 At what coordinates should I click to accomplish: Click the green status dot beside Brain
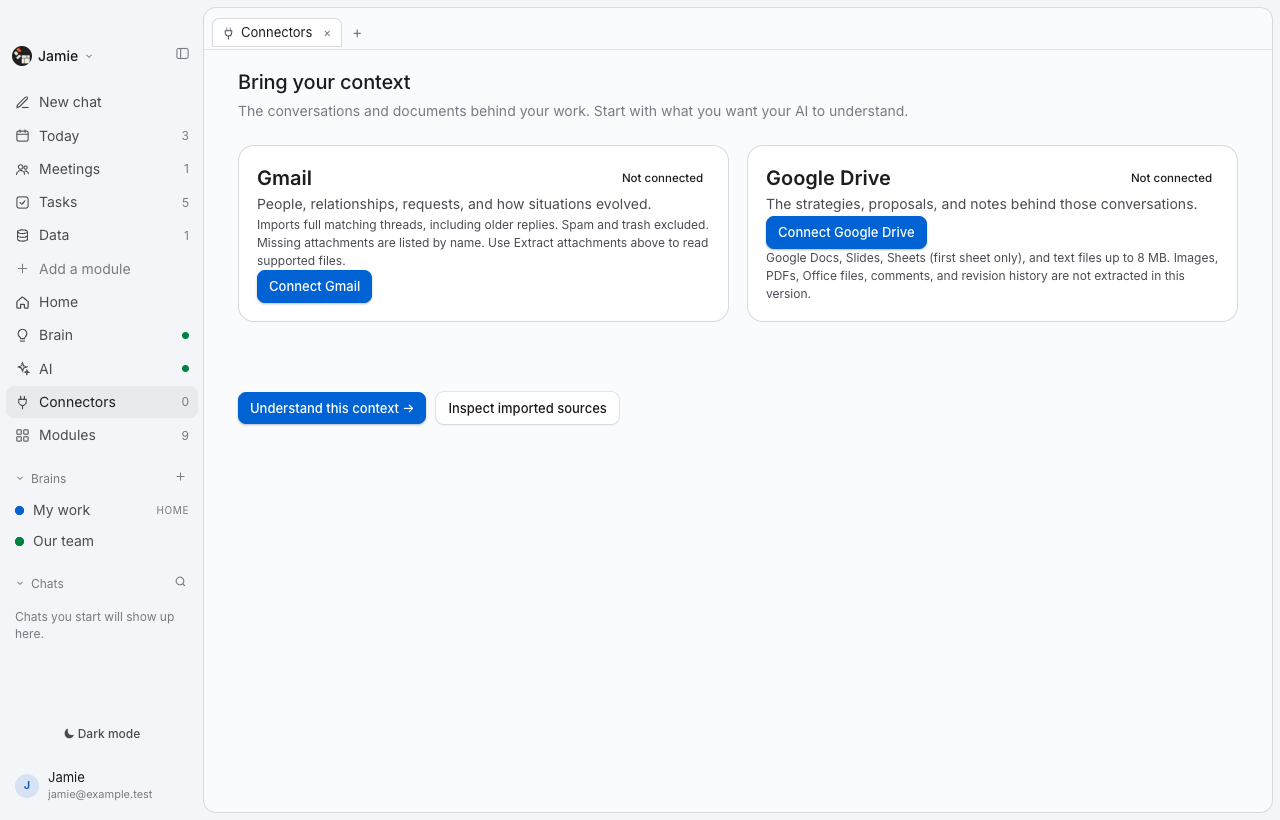(x=185, y=335)
